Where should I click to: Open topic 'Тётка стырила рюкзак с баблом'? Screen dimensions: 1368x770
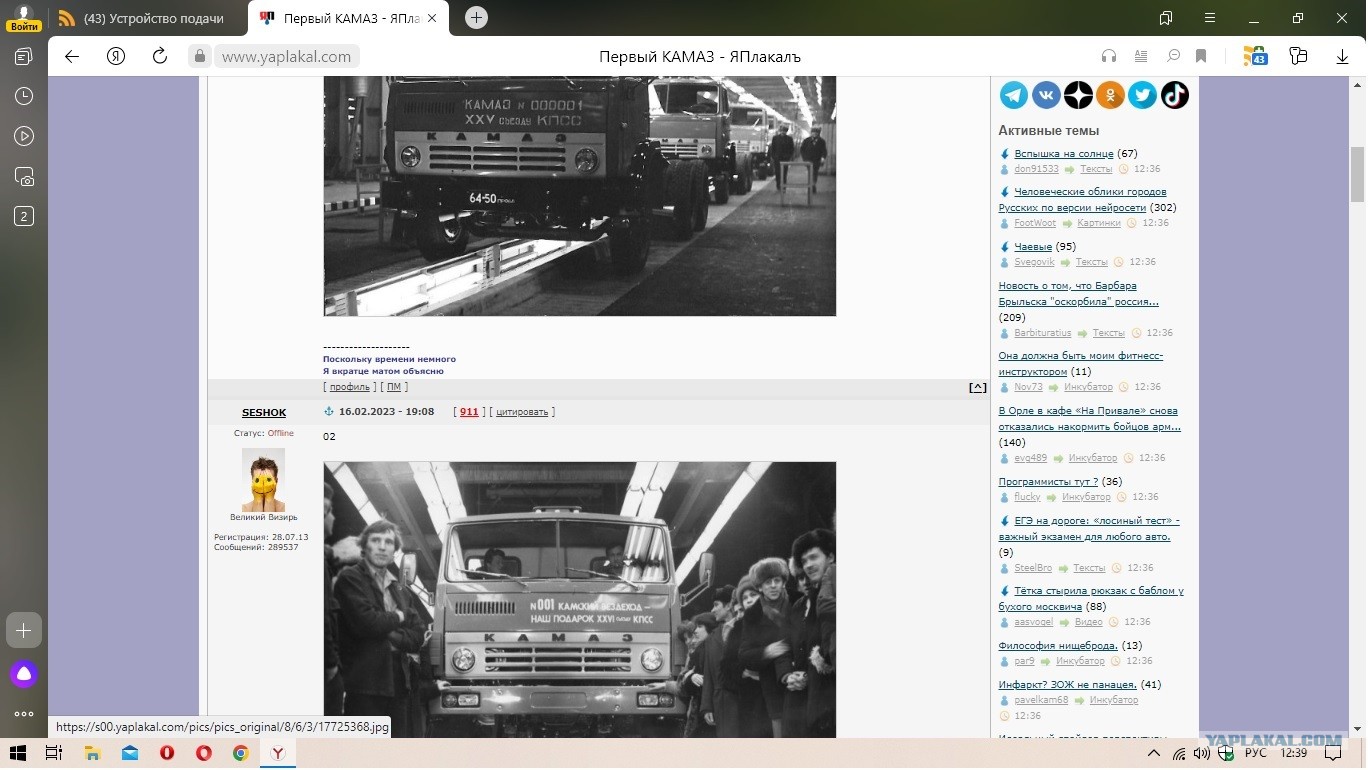[x=1091, y=599]
